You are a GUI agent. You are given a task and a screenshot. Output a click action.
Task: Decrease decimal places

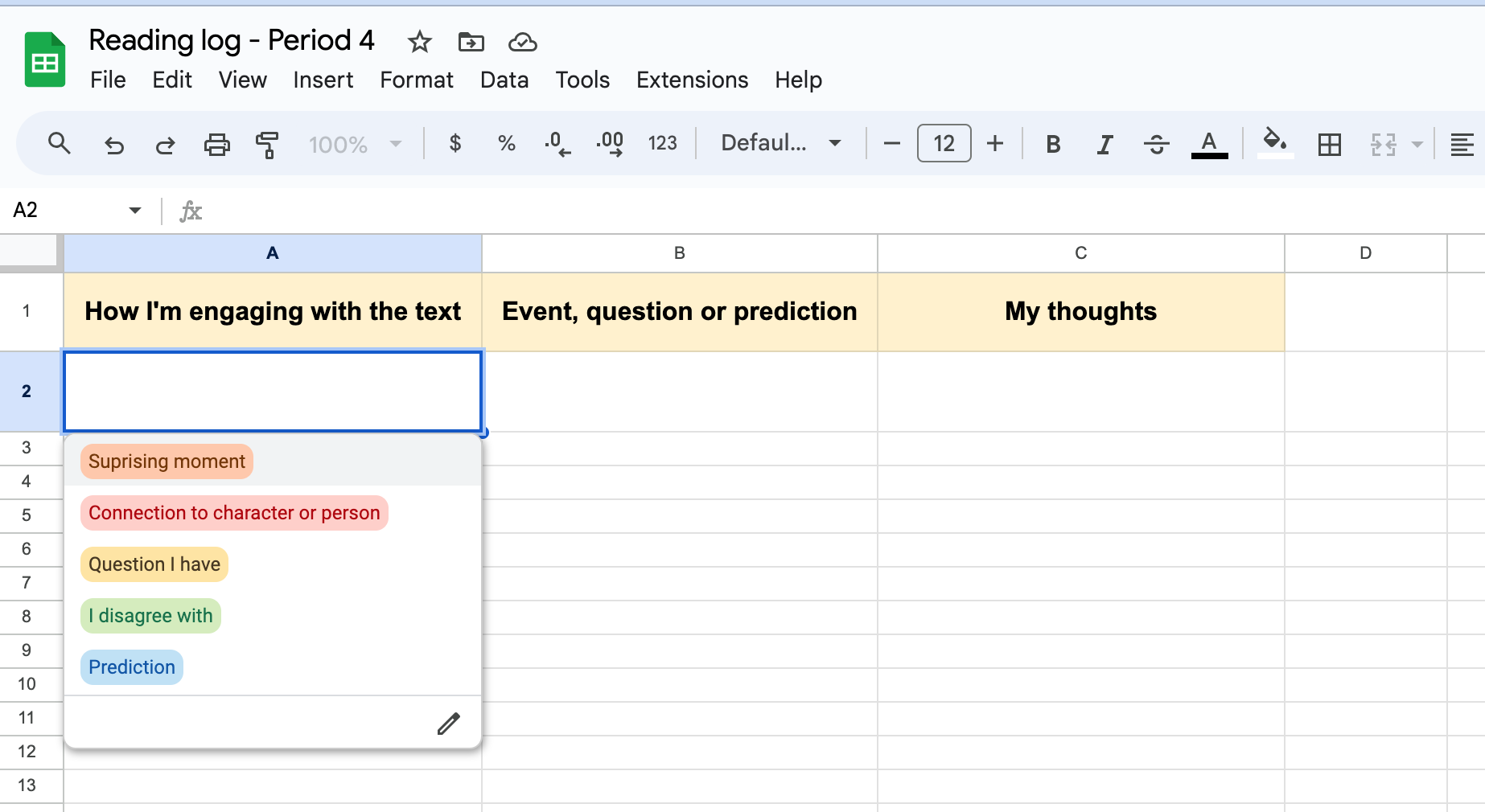(557, 143)
